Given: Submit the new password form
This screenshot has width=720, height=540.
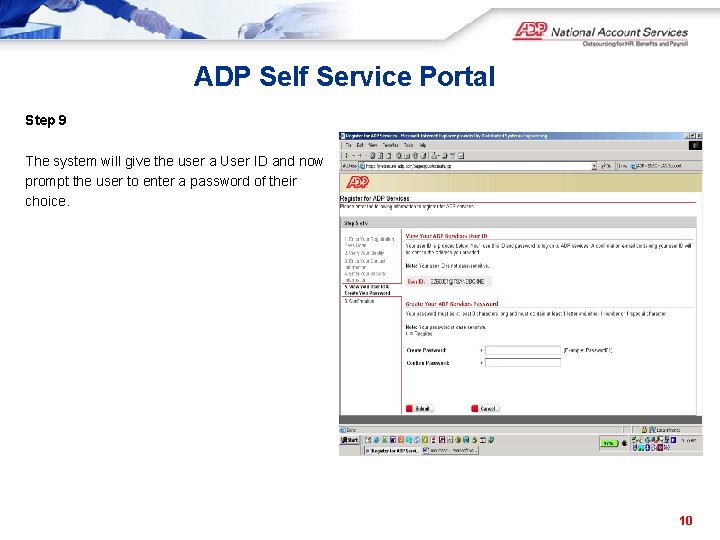Looking at the screenshot, I should pyautogui.click(x=420, y=408).
